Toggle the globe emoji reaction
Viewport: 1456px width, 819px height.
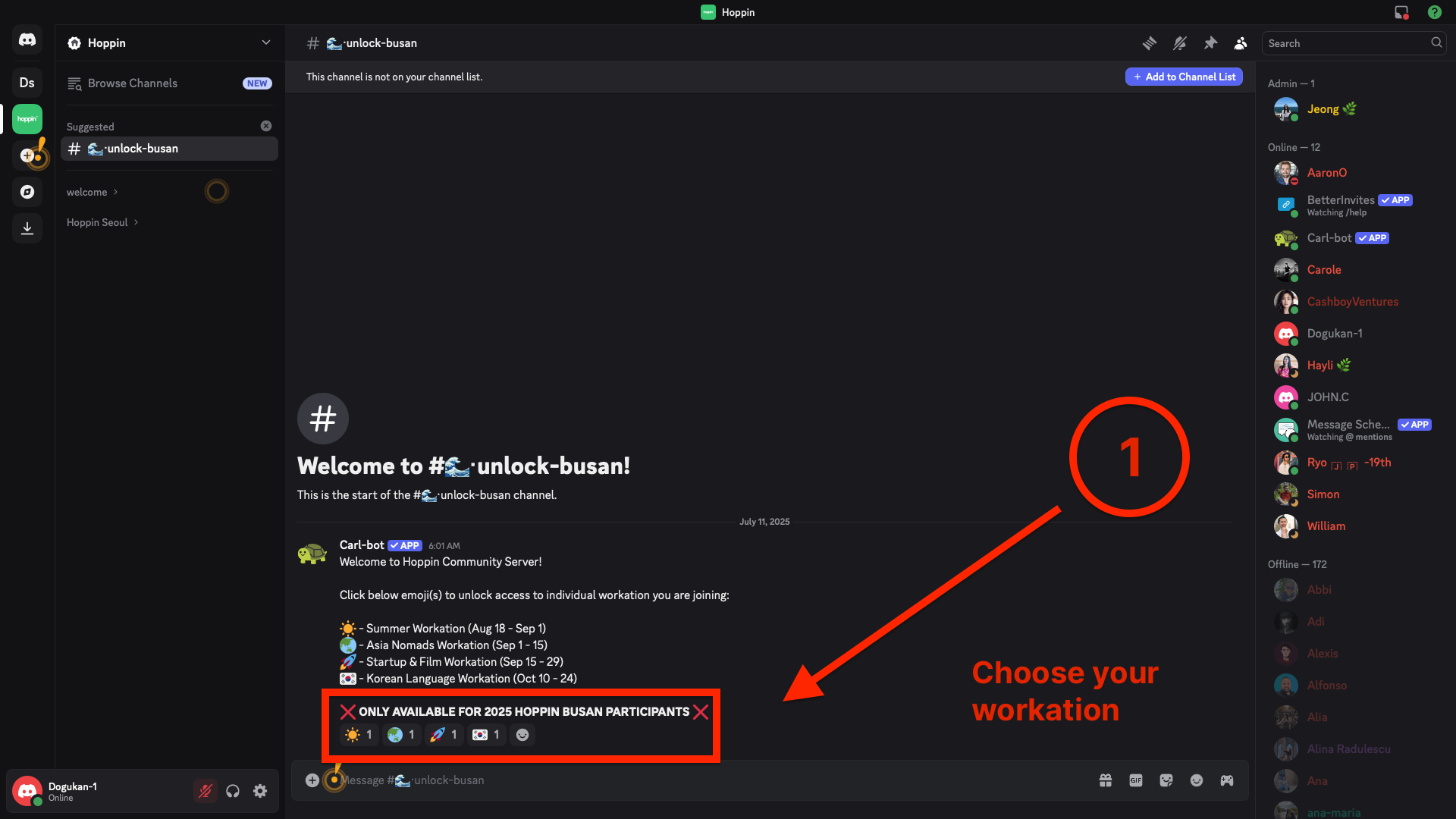click(x=402, y=734)
